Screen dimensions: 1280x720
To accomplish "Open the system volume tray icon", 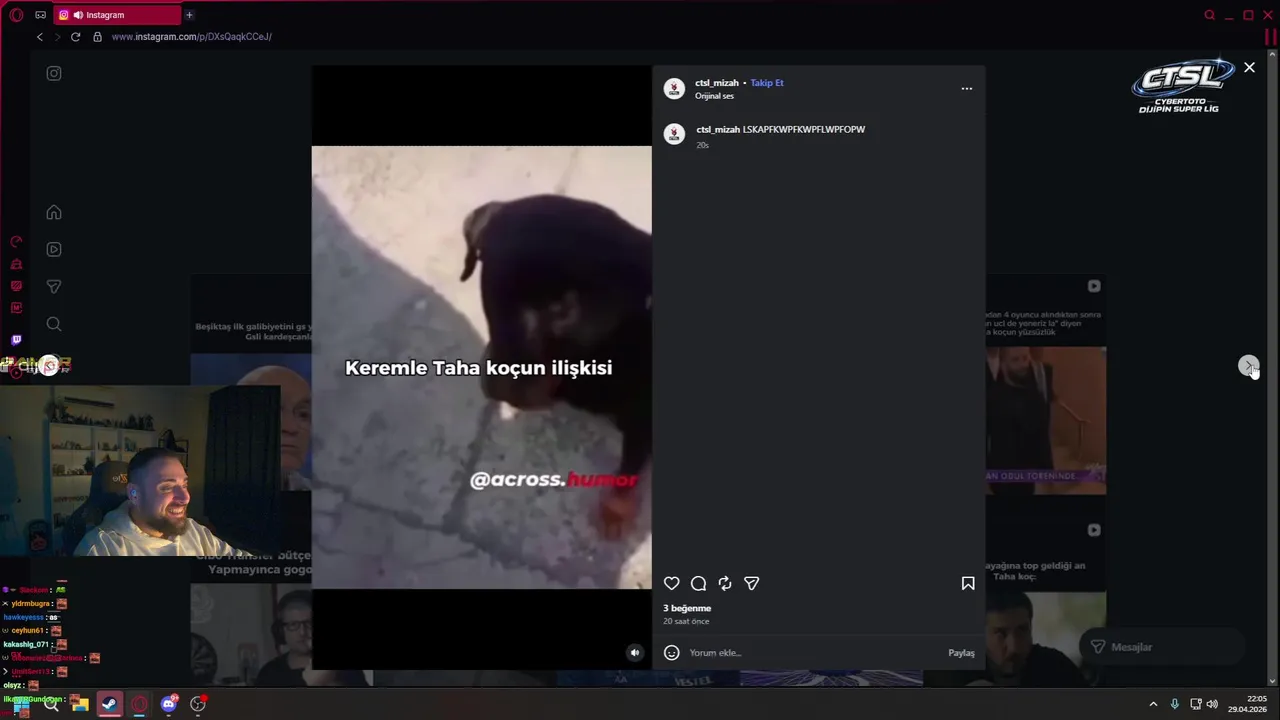I will click(1212, 704).
